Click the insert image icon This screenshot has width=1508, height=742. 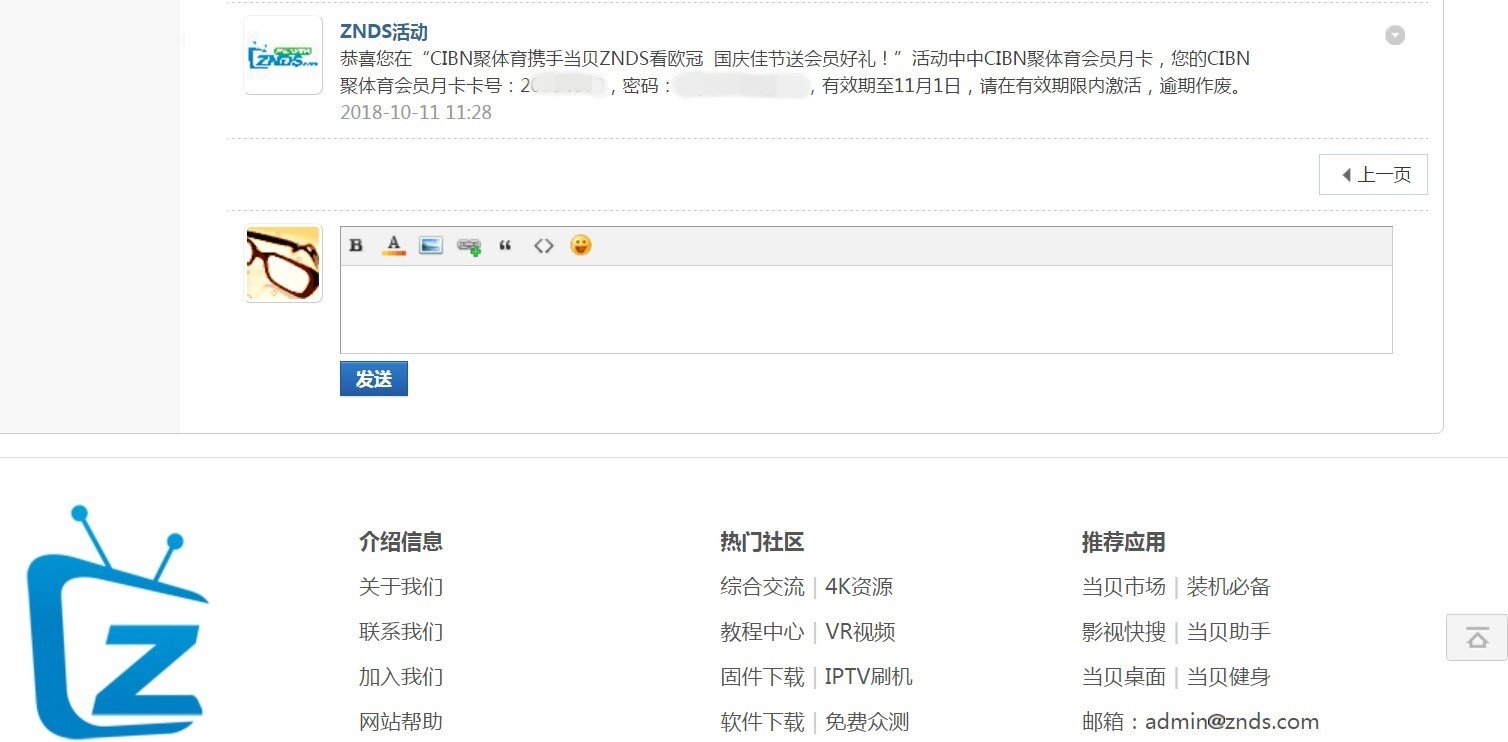[431, 246]
